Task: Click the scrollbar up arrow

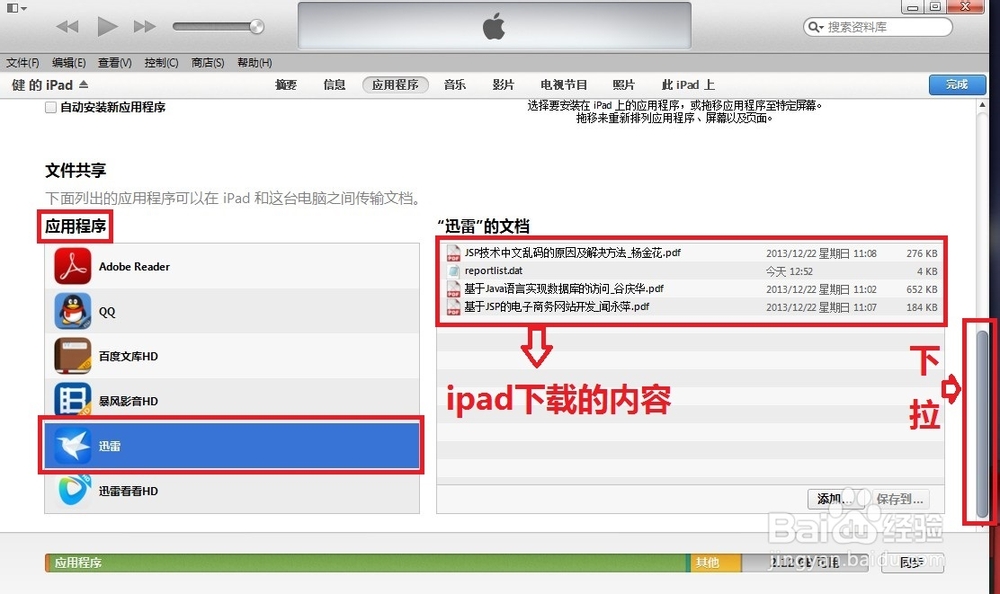Action: pyautogui.click(x=983, y=105)
